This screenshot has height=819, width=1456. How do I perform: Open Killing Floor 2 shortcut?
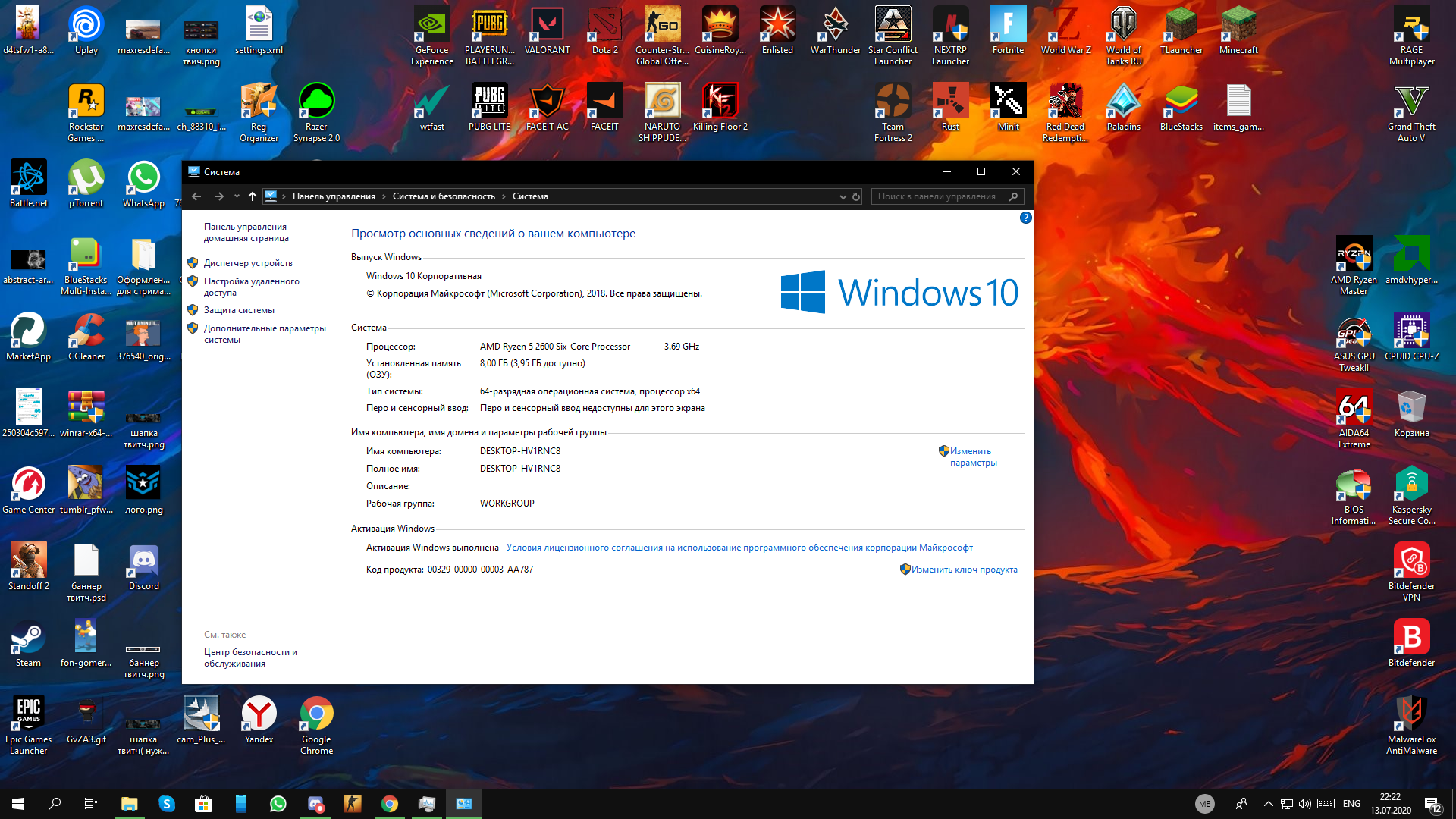(x=720, y=107)
